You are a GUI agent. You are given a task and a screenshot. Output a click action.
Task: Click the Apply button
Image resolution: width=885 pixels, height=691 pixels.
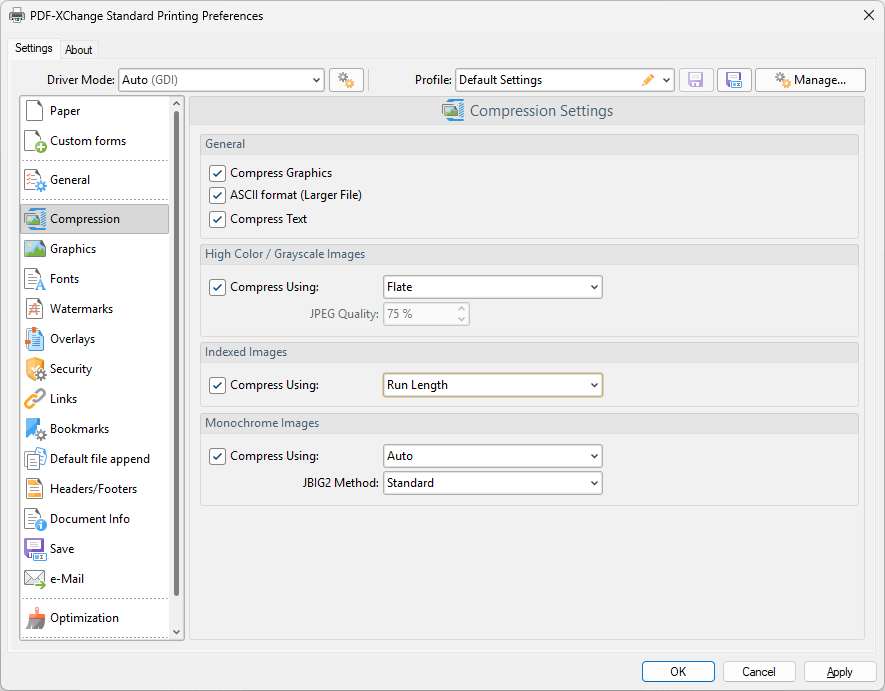(x=840, y=672)
